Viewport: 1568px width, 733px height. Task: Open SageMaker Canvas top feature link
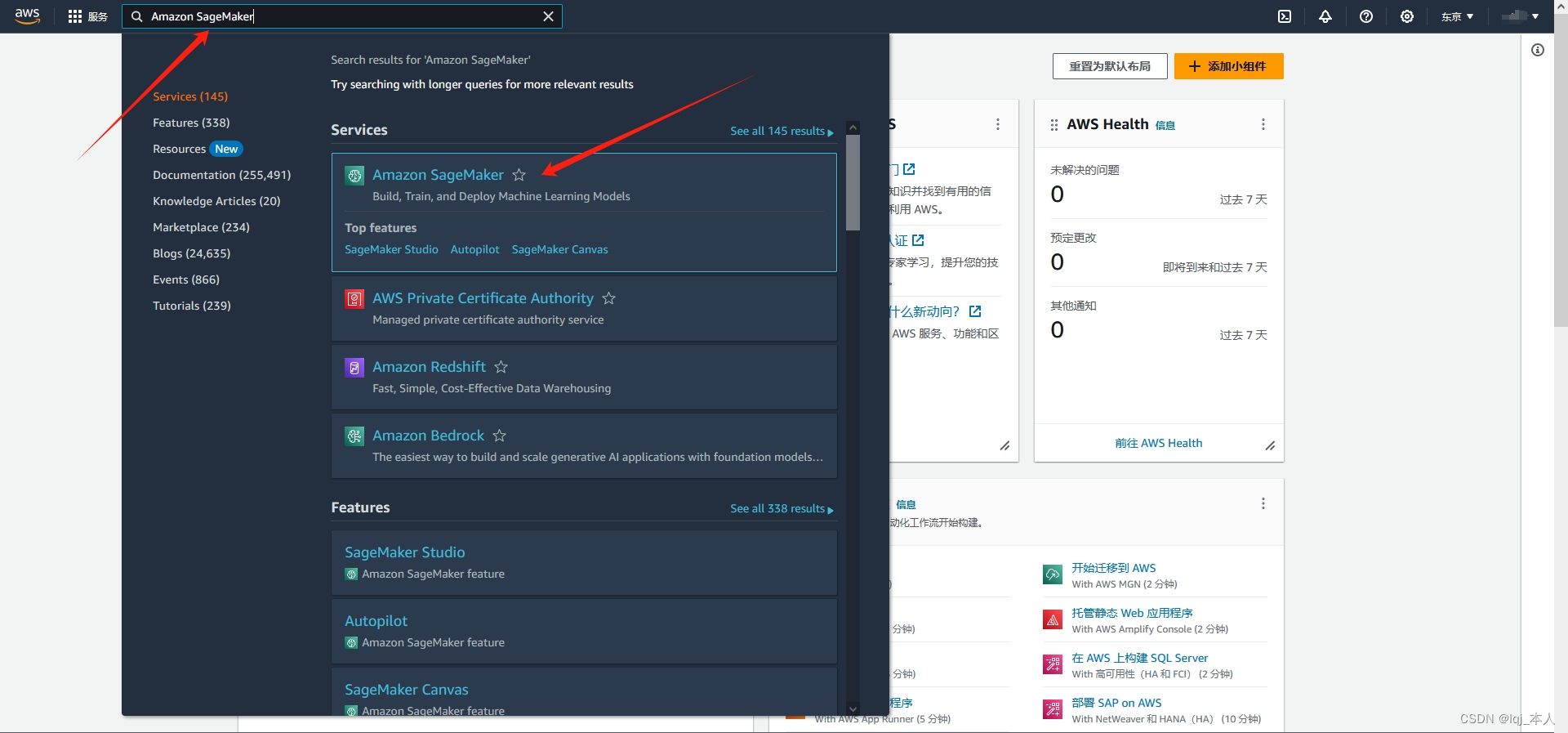(559, 249)
